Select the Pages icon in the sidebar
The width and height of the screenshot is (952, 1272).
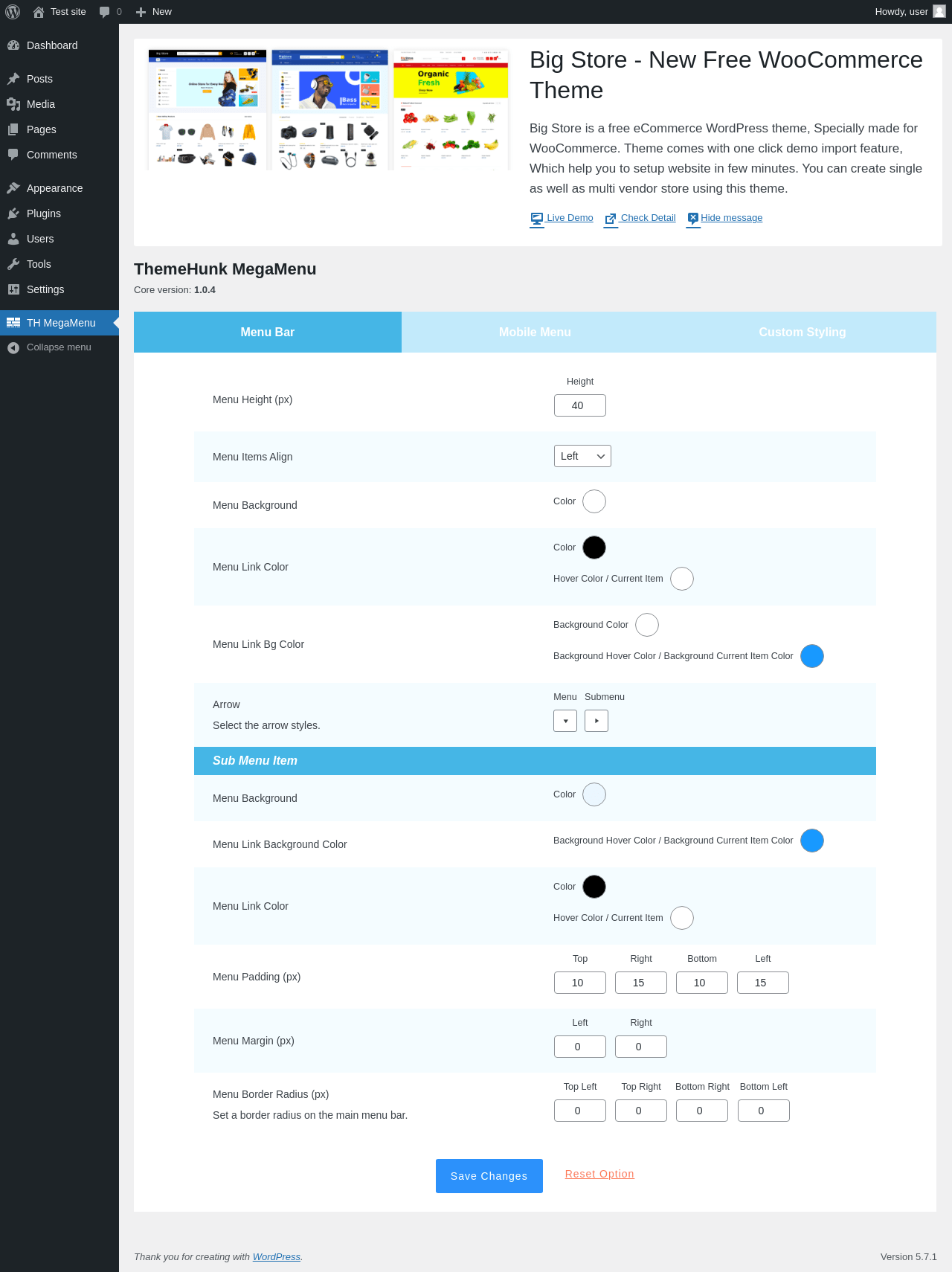click(13, 129)
